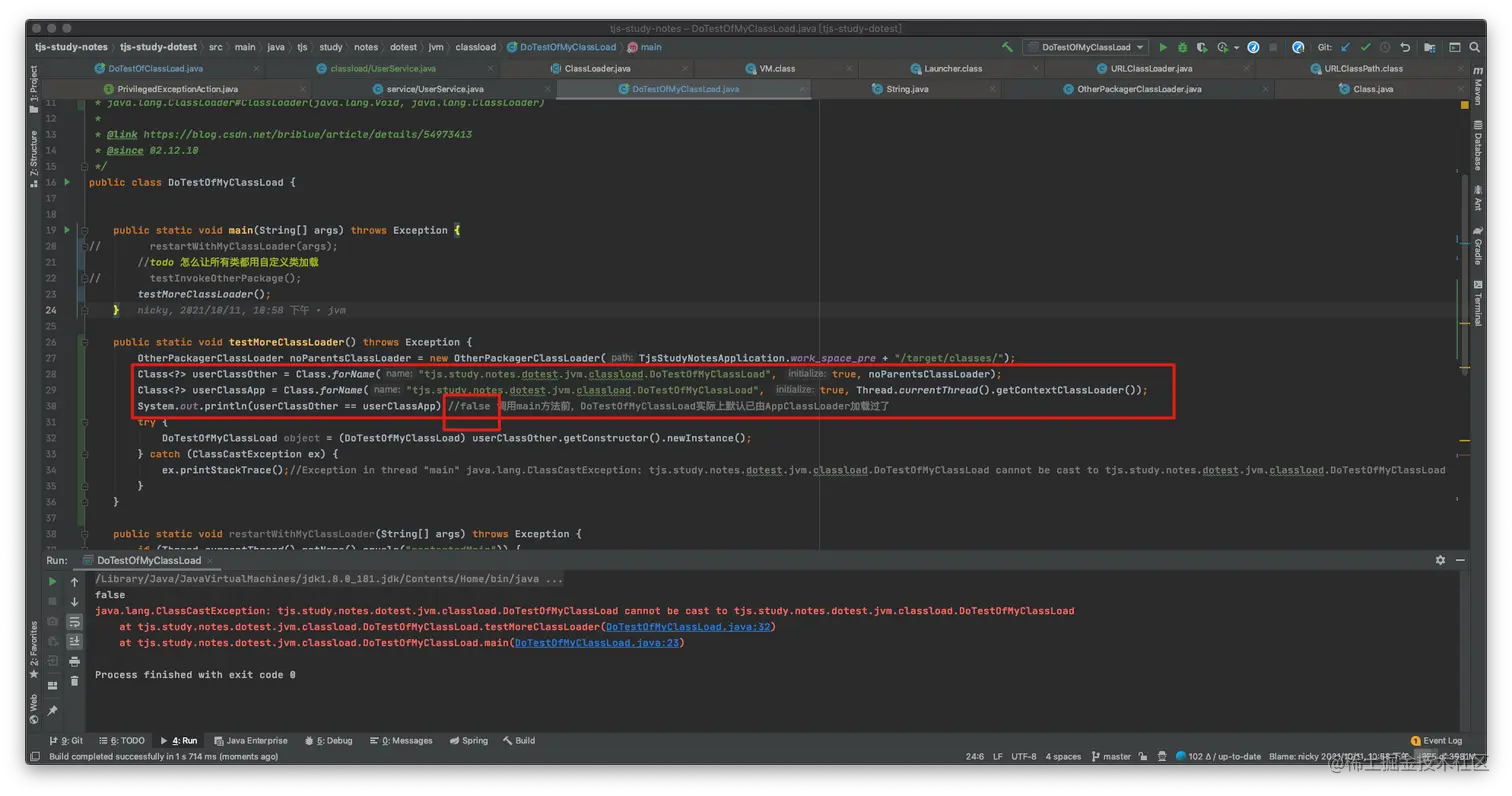Toggle the Project tool window stripe button

pyautogui.click(x=34, y=88)
